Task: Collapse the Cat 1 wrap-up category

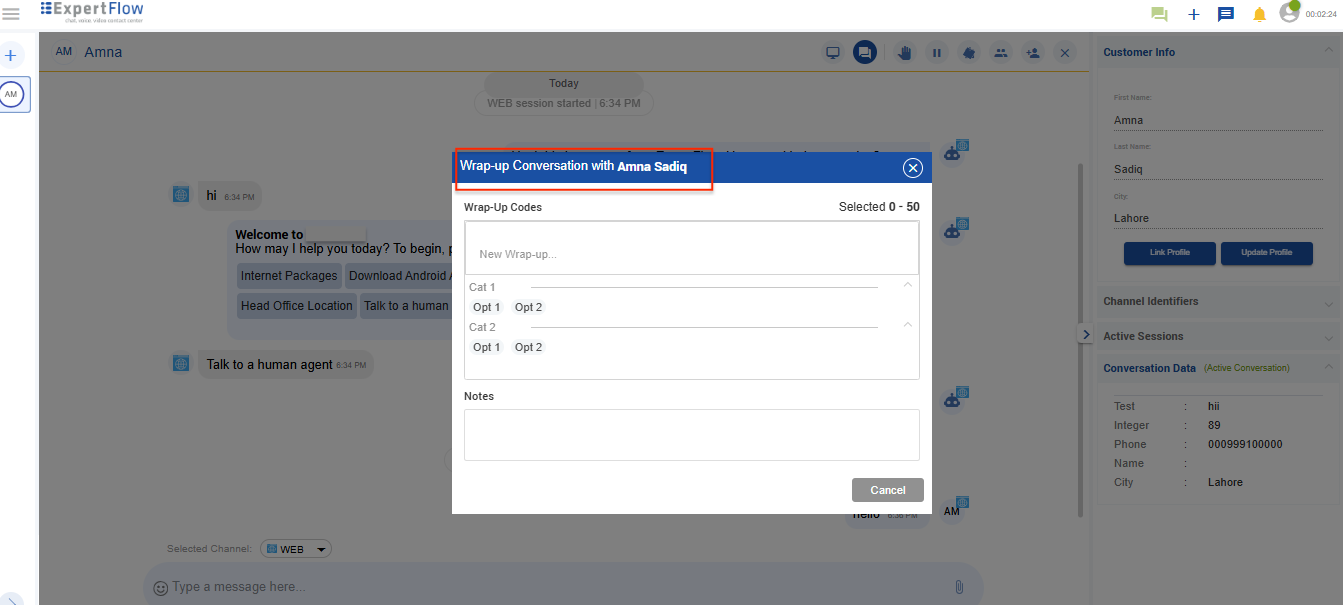Action: (x=907, y=286)
